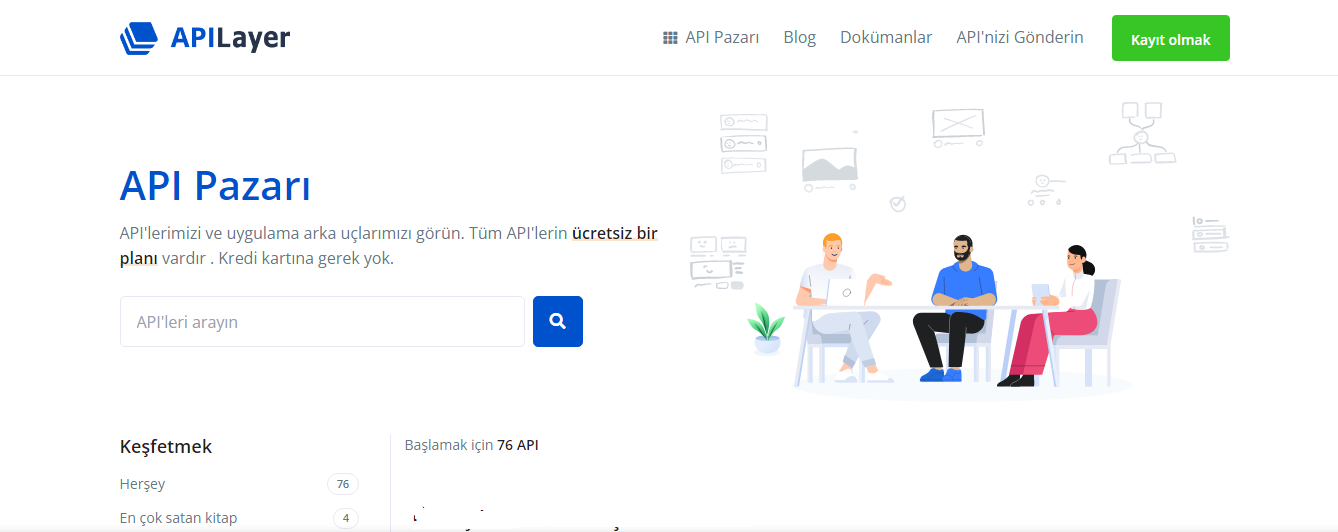
Task: Click the blue magnifier search button
Action: point(558,322)
